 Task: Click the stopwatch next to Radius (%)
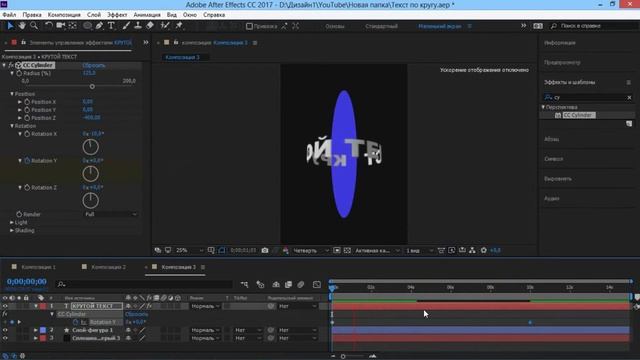click(19, 73)
